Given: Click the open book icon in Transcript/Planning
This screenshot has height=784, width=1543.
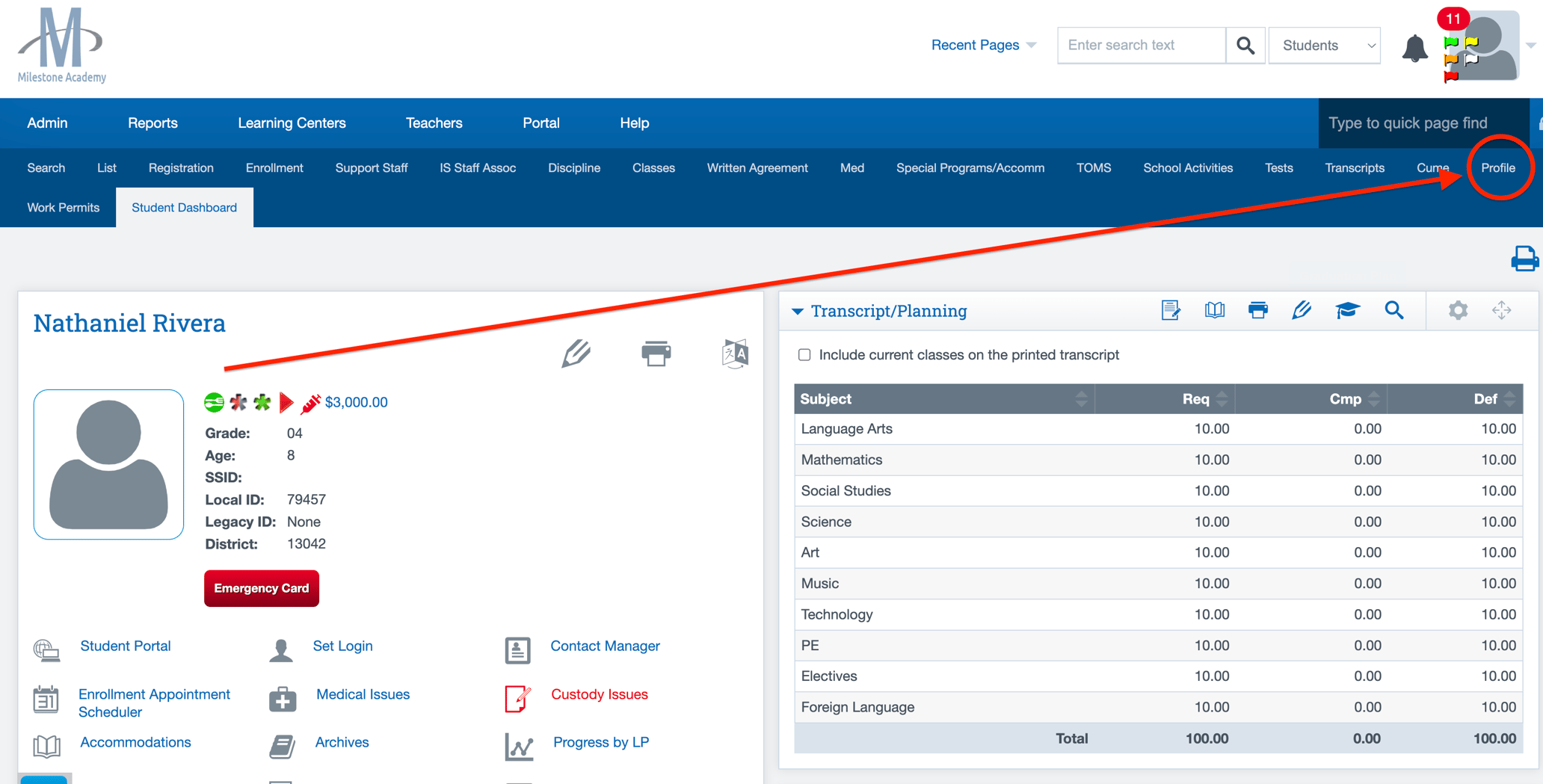Looking at the screenshot, I should click(x=1215, y=310).
